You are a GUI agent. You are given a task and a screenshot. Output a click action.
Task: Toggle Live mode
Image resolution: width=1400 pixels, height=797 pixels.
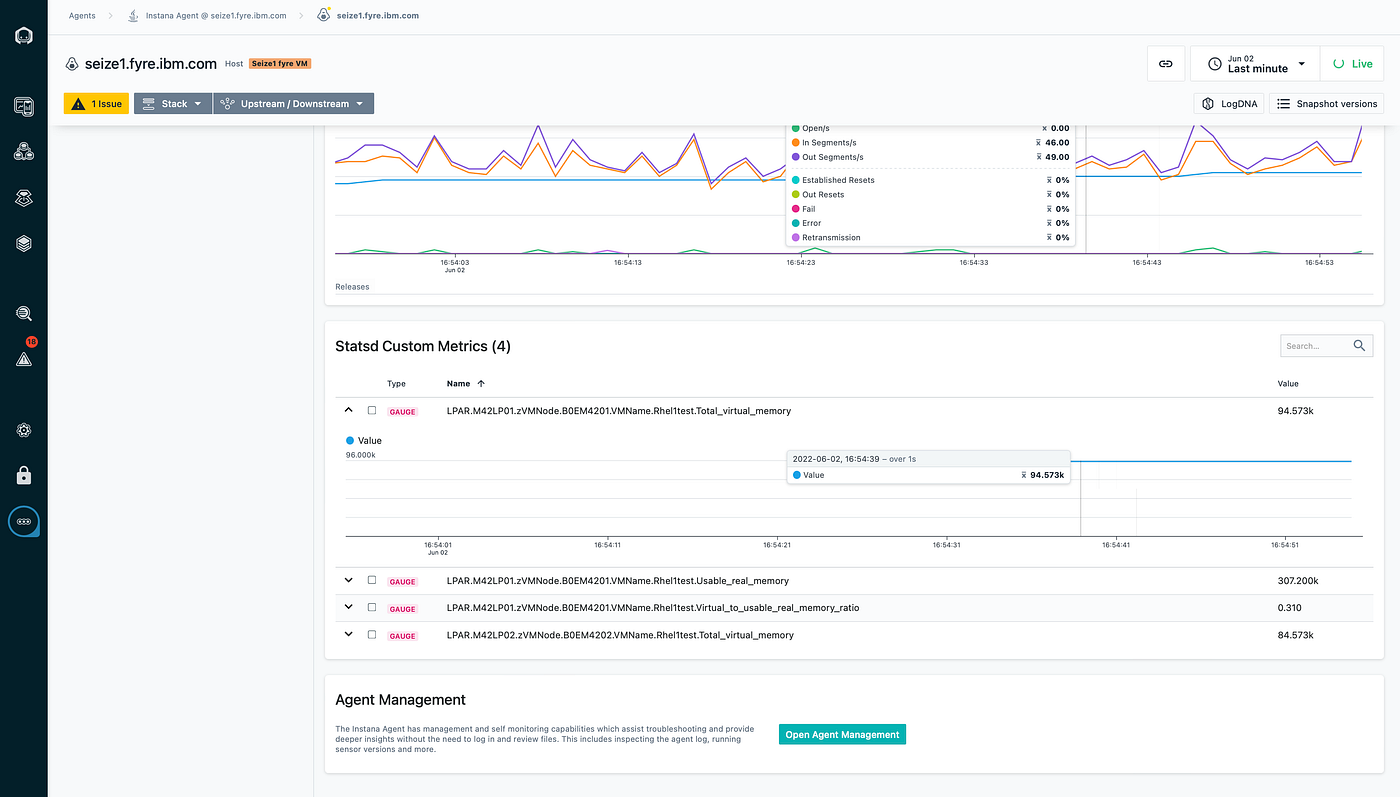(x=1352, y=63)
